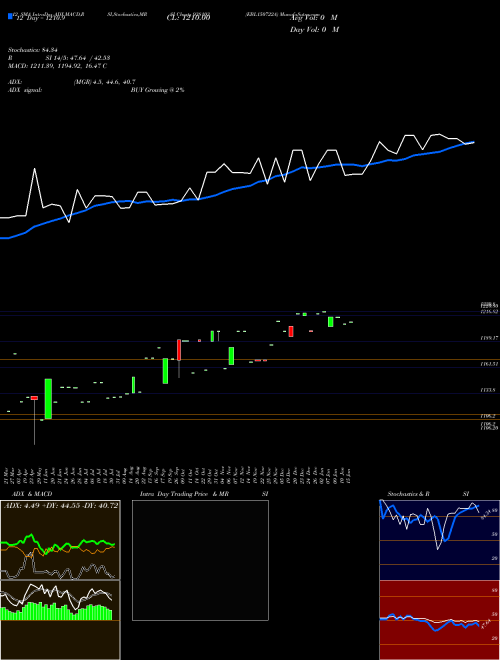Click the "MACD: 1211.39, 1194.92, 16.47 C" line
This screenshot has width=500, height=660.
coord(57,66)
